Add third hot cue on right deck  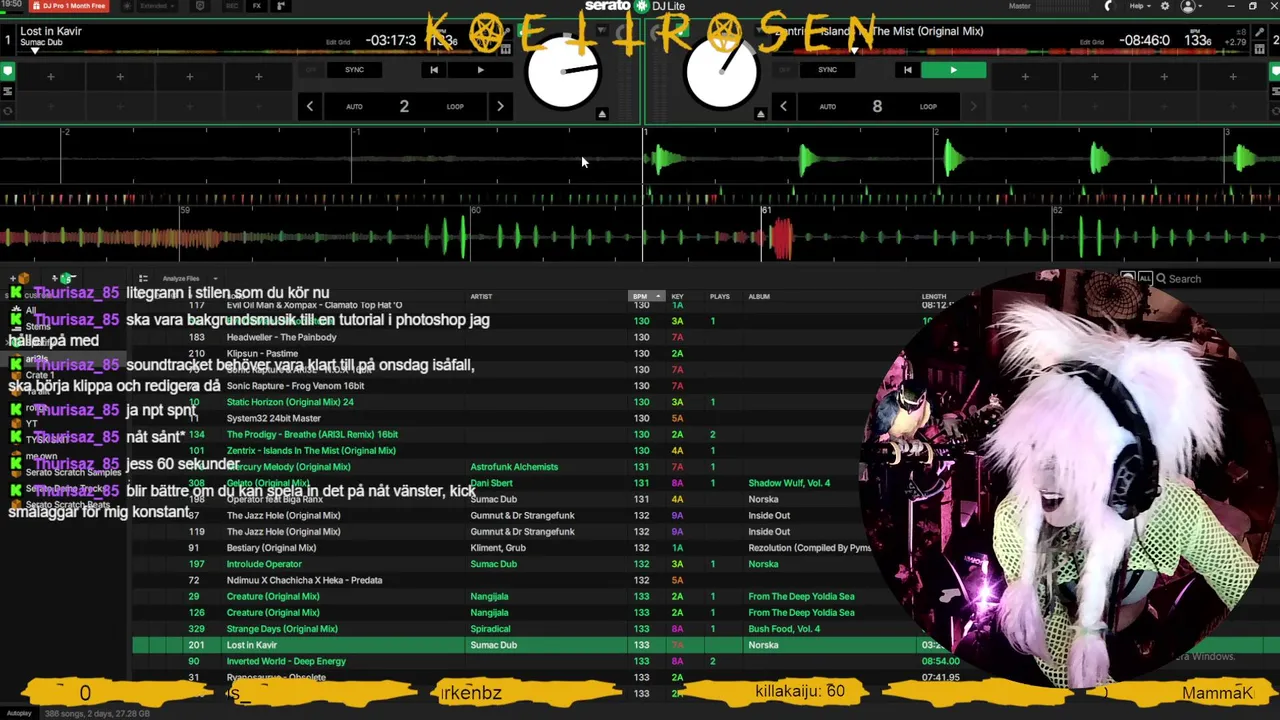(1163, 76)
